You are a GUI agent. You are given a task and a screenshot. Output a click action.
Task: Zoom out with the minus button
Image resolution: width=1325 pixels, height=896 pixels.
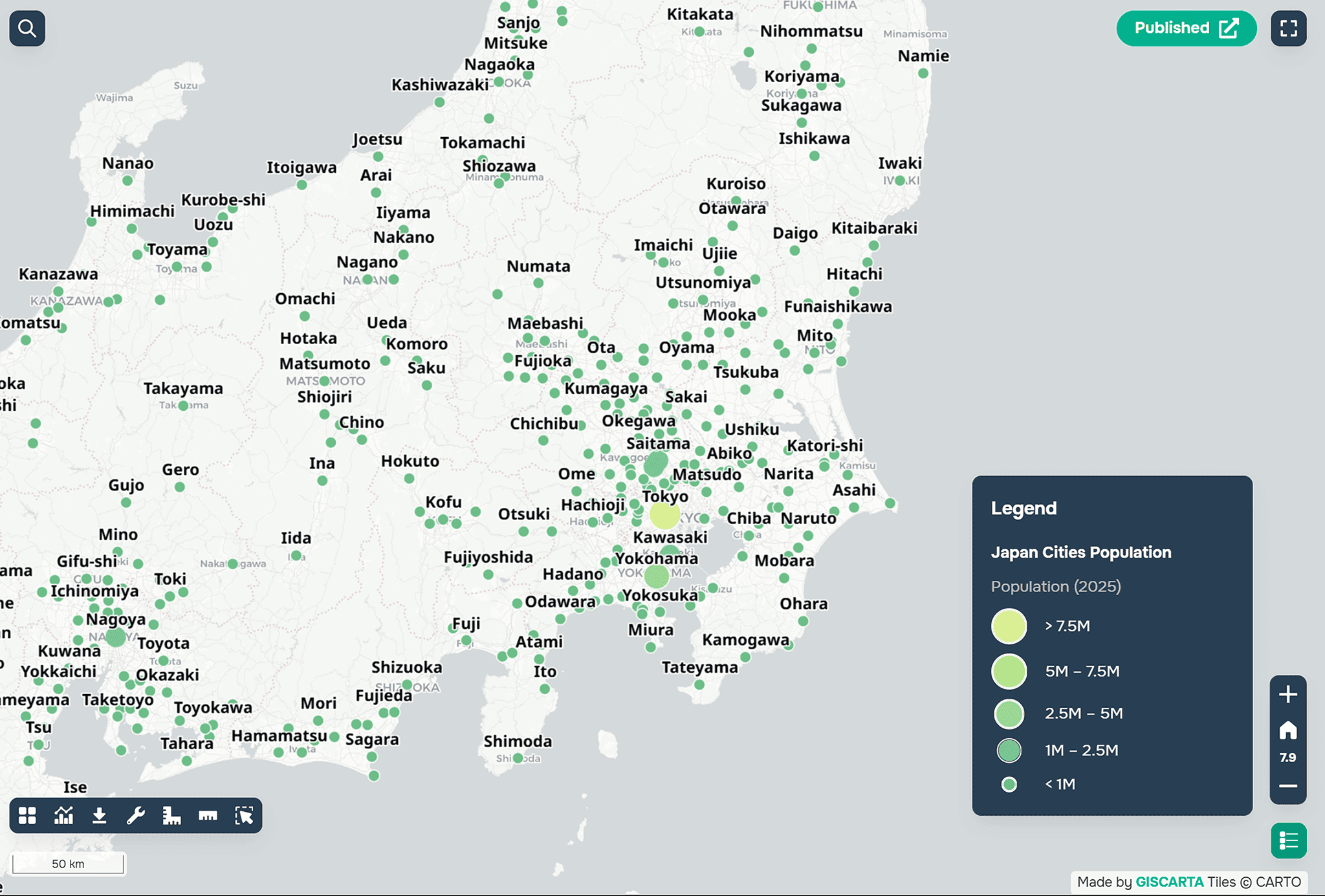(1287, 786)
